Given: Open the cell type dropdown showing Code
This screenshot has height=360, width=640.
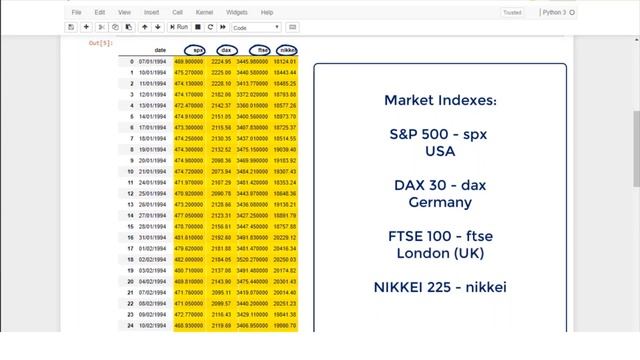Looking at the screenshot, I should tap(256, 28).
